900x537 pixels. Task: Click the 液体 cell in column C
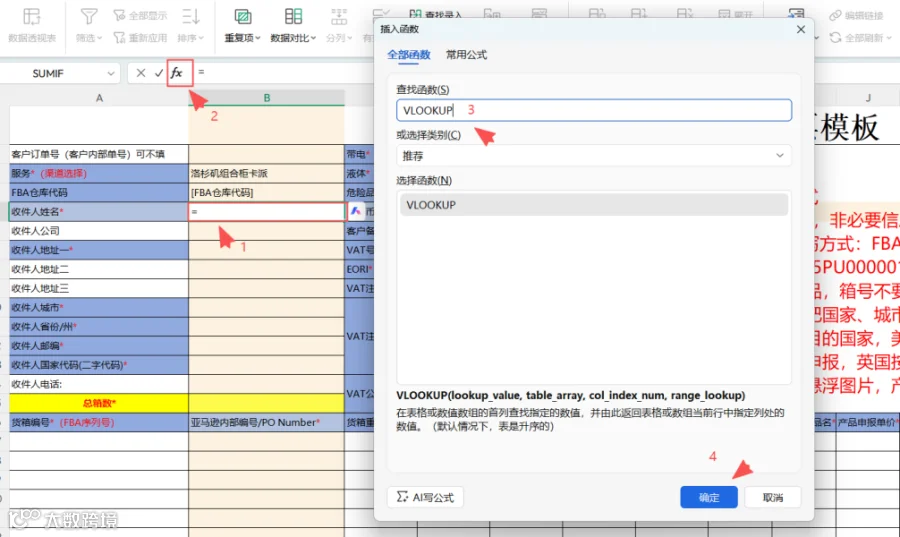[x=359, y=173]
